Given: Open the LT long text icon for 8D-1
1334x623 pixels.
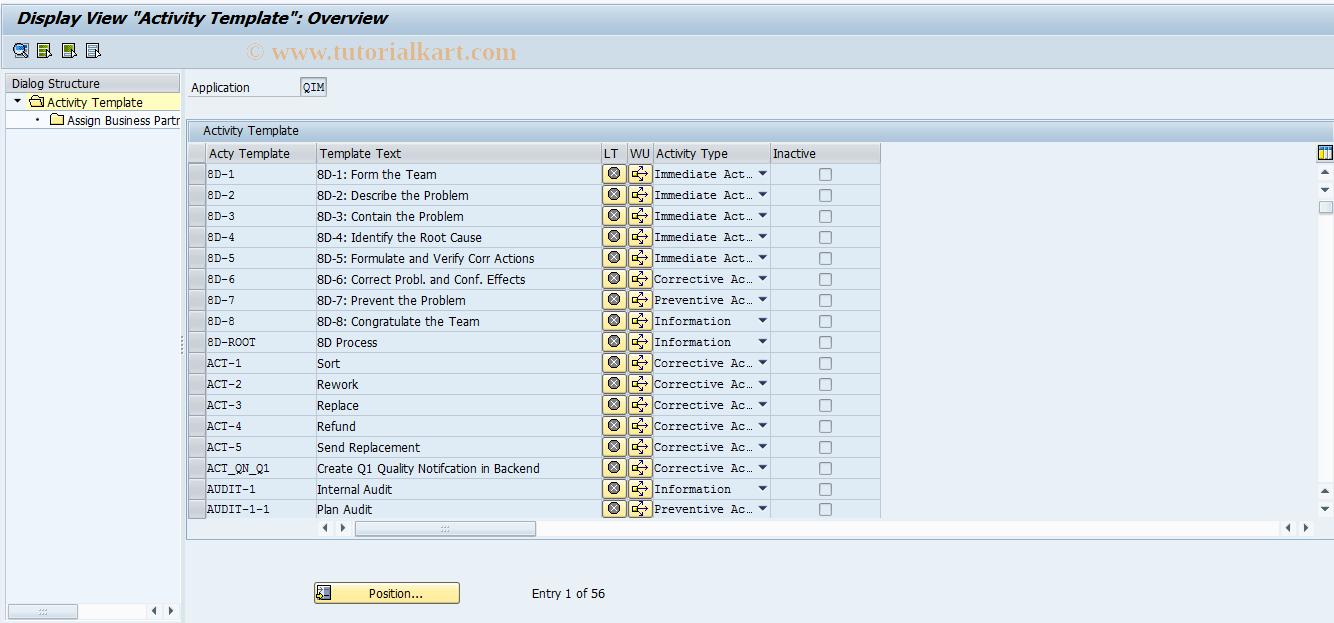Looking at the screenshot, I should 613,173.
